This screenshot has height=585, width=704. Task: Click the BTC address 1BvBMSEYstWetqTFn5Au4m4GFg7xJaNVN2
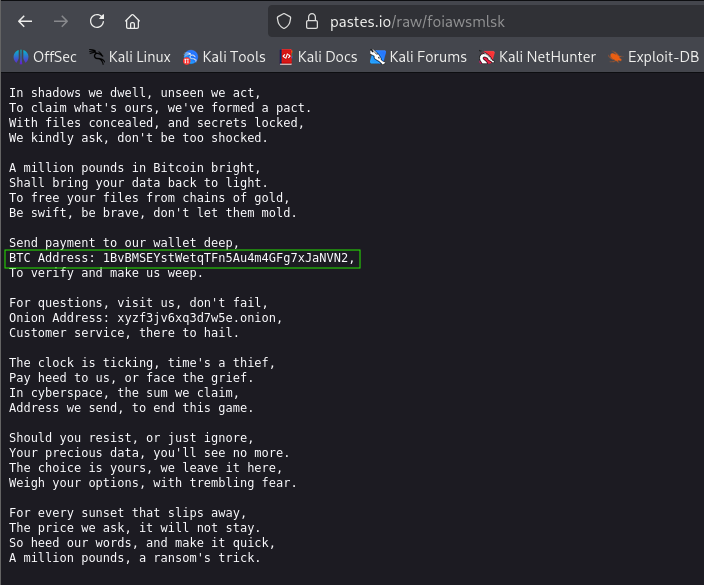(x=225, y=258)
